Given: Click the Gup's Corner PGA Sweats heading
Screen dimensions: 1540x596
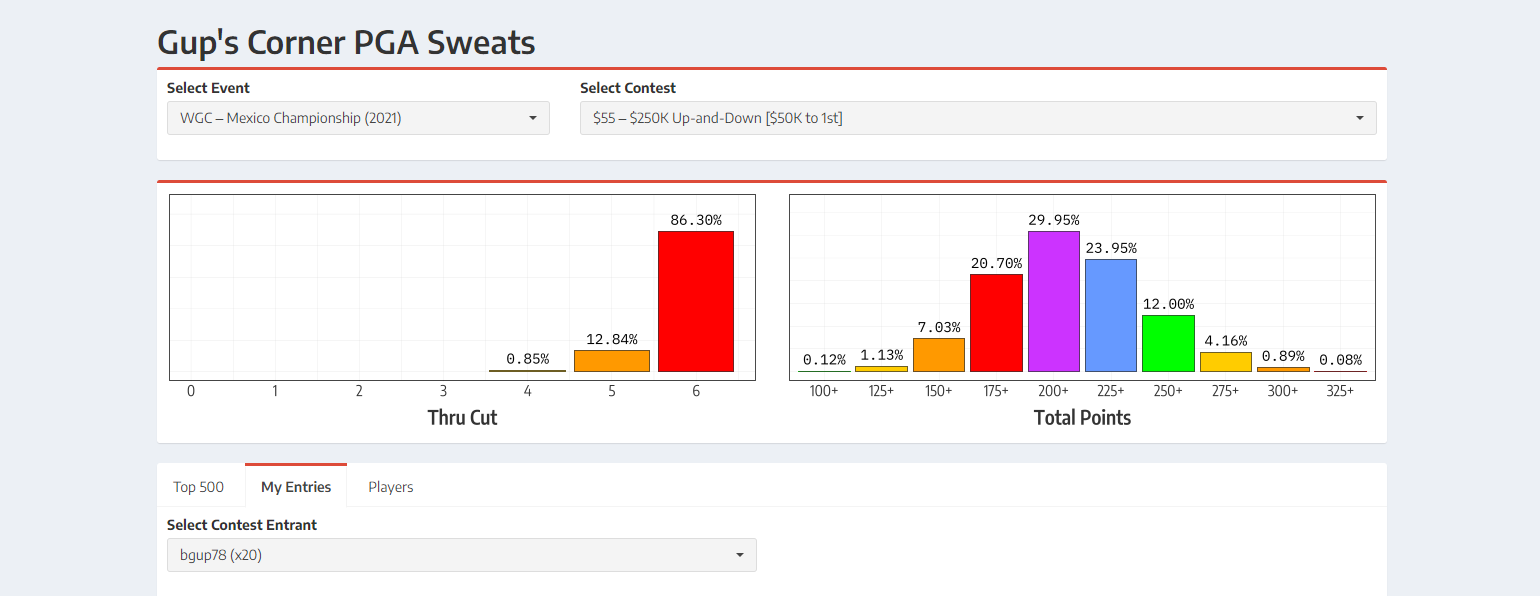Looking at the screenshot, I should pyautogui.click(x=346, y=43).
